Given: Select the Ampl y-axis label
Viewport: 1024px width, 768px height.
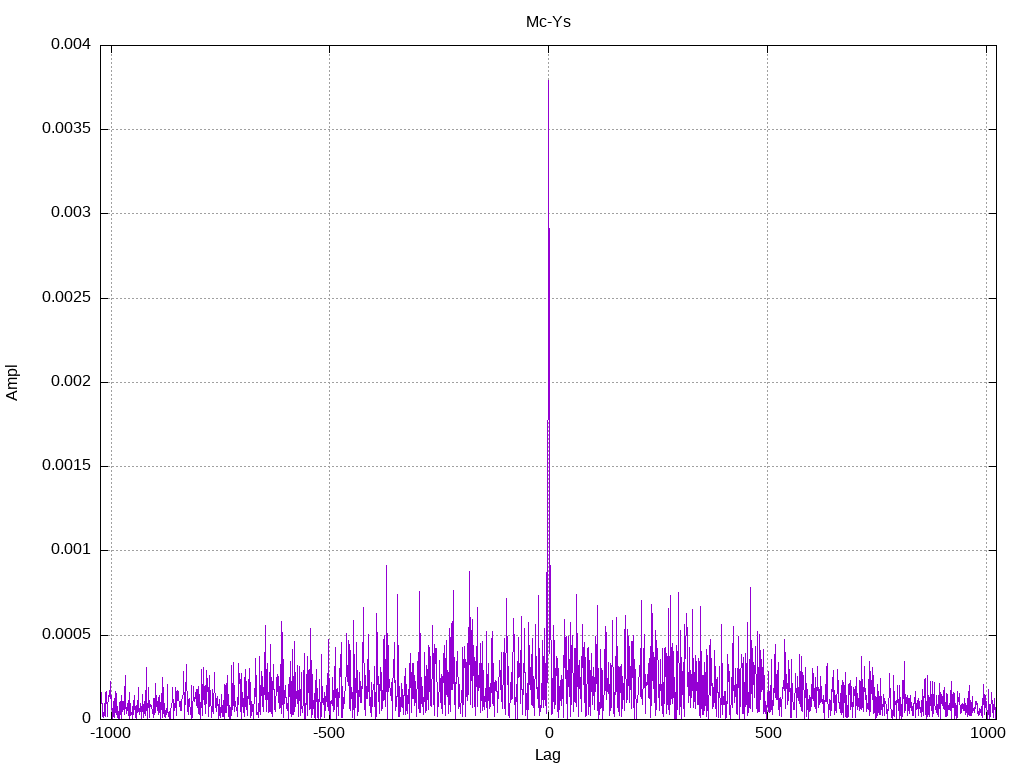Looking at the screenshot, I should [12, 382].
